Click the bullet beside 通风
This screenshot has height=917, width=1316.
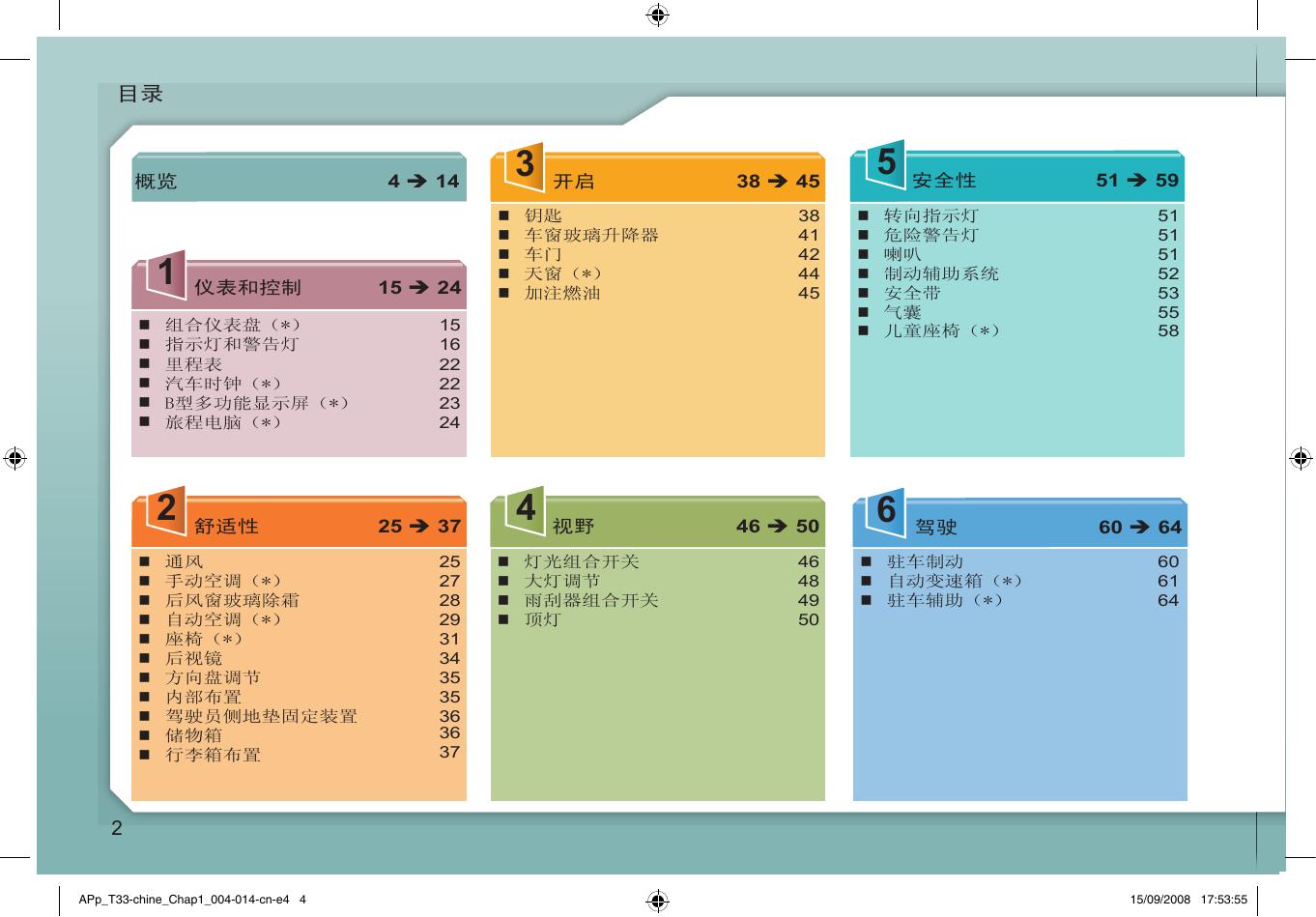tap(145, 561)
